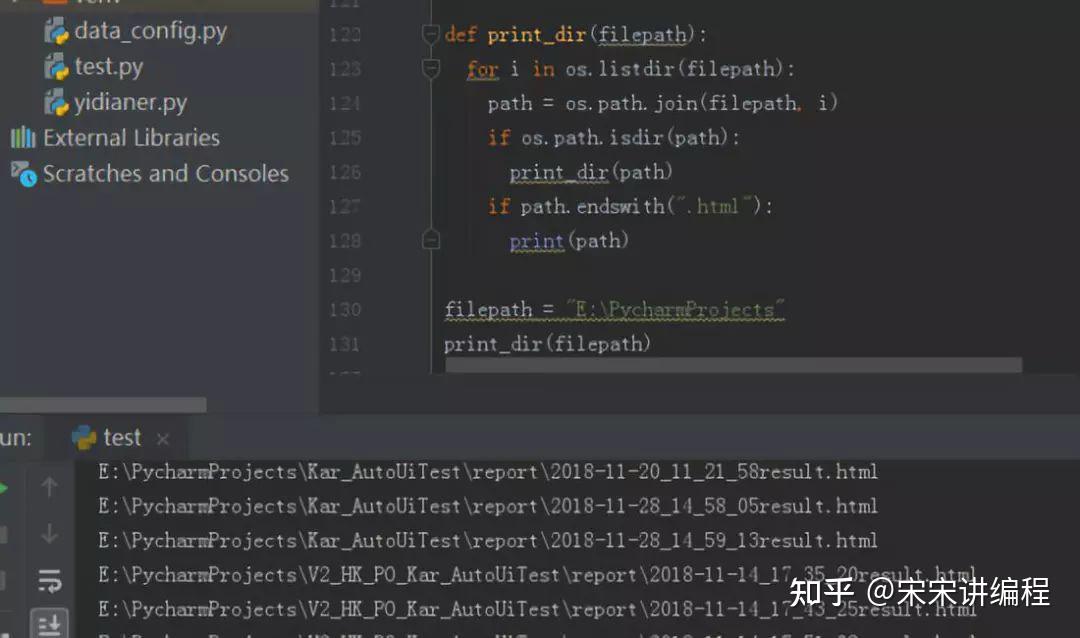Open yidianer.py in the project tree
1080x638 pixels.
point(130,103)
